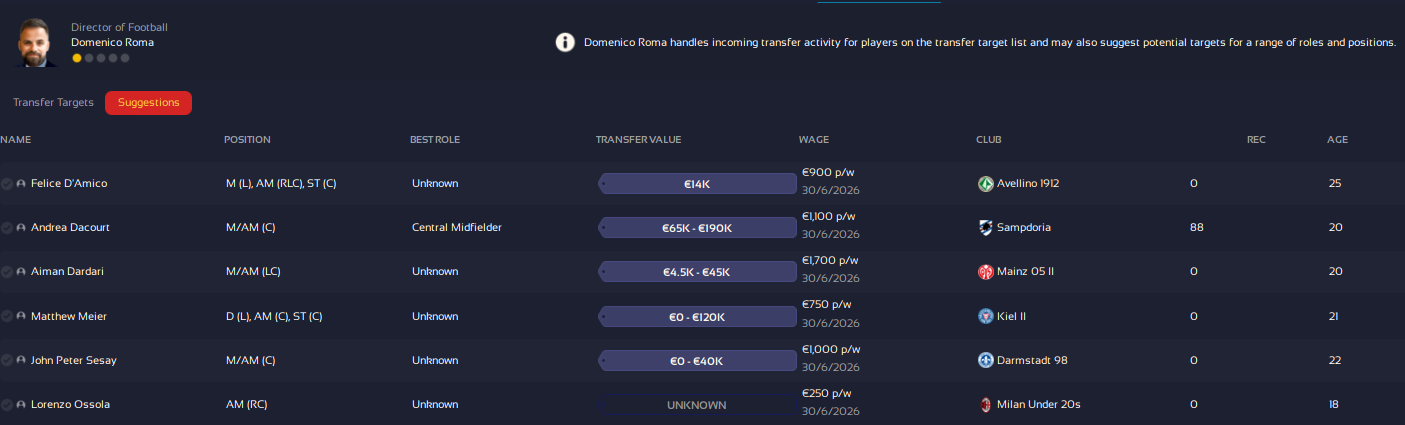This screenshot has width=1405, height=425.
Task: Tick the select checkmark for Lorenzo Ossola
Action: 7,404
